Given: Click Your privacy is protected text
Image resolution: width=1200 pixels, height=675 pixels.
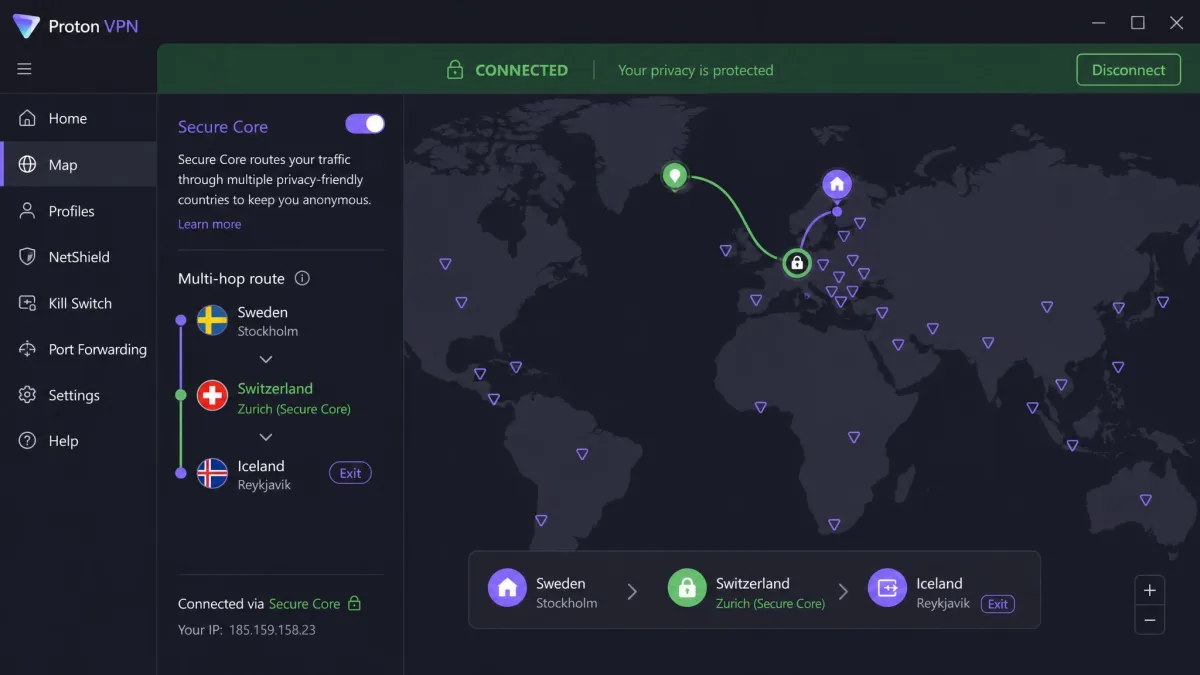Looking at the screenshot, I should coord(696,70).
